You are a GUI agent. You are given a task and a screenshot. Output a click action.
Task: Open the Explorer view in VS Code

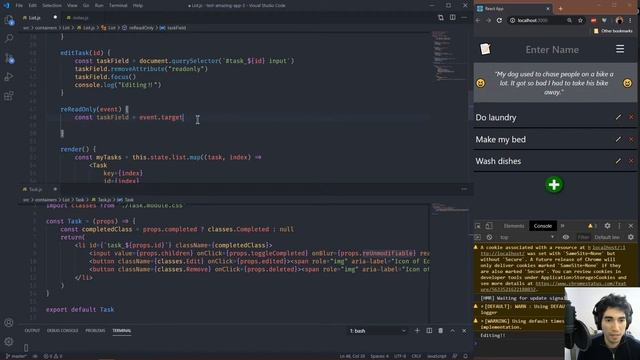point(9,20)
